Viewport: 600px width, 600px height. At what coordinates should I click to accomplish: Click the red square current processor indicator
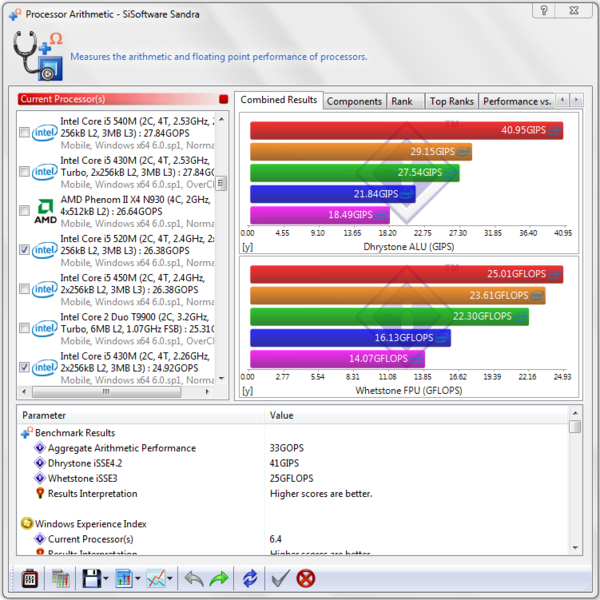click(223, 99)
